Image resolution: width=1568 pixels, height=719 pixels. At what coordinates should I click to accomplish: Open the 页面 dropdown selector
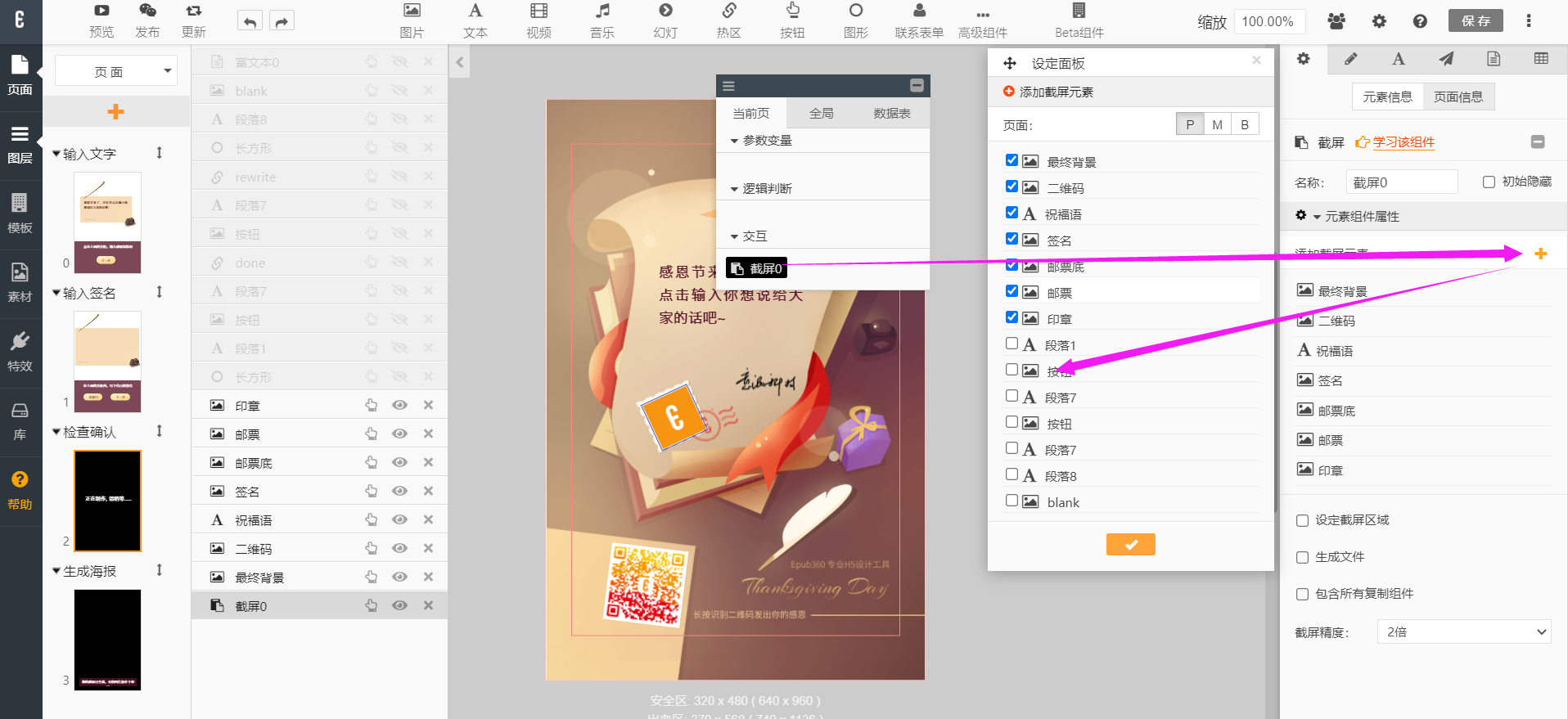(x=115, y=71)
